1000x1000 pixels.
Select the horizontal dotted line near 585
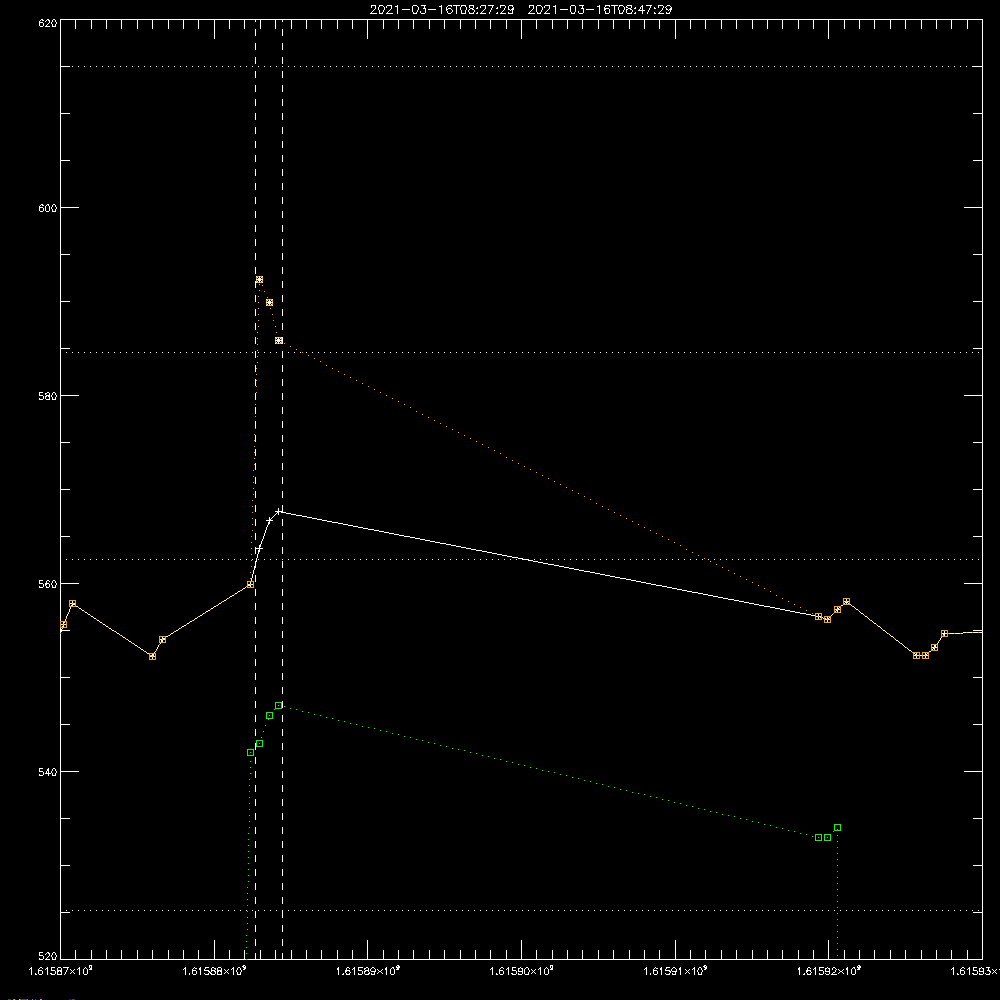[x=522, y=352]
